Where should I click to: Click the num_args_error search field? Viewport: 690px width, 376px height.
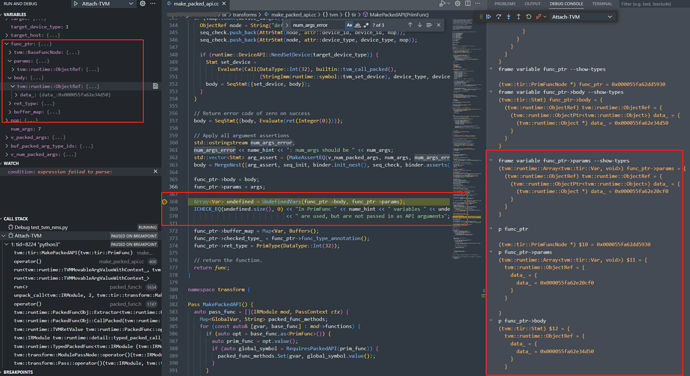click(x=318, y=25)
